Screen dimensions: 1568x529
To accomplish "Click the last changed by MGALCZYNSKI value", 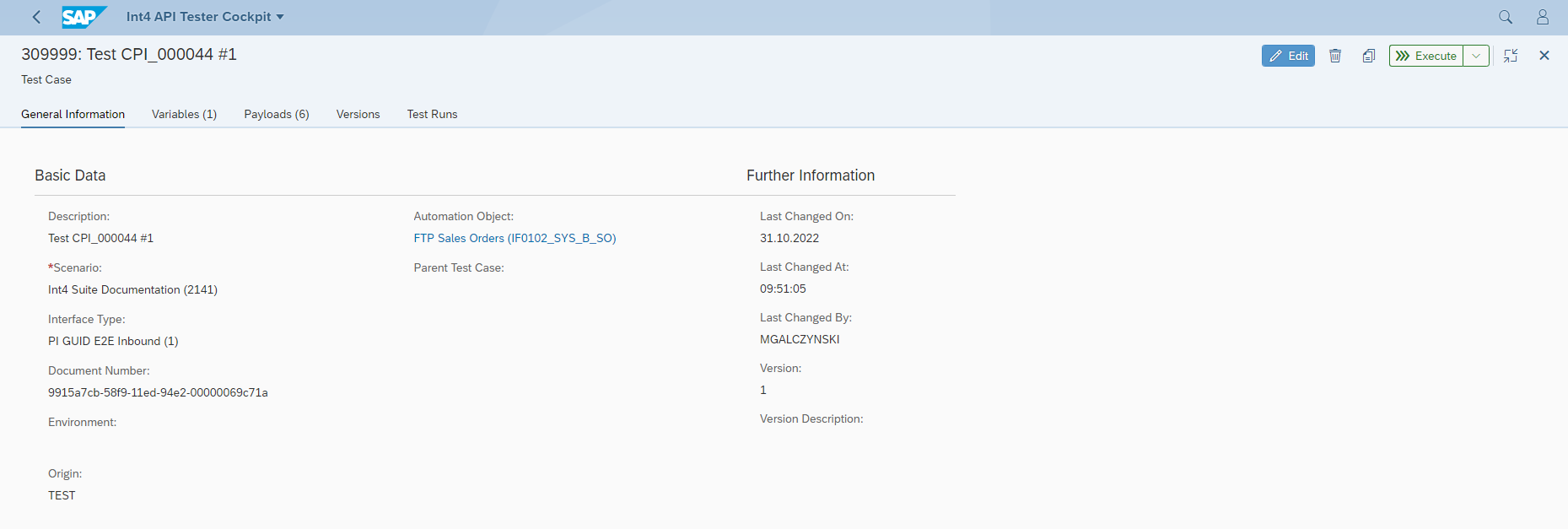I will pos(800,339).
